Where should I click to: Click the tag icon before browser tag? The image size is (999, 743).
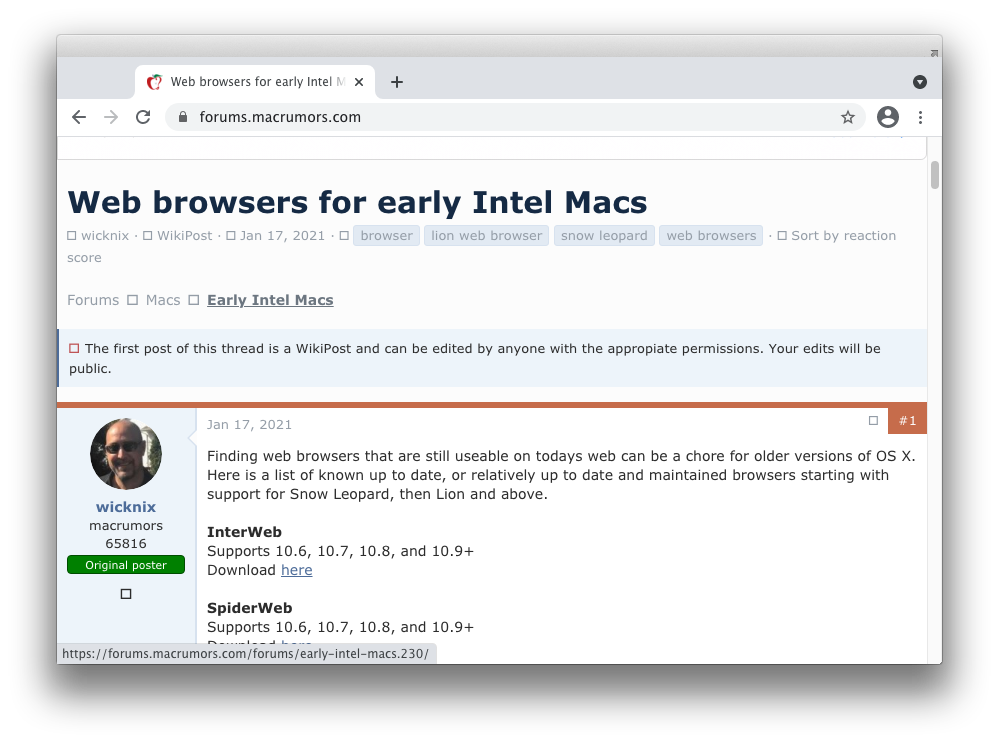coord(344,236)
